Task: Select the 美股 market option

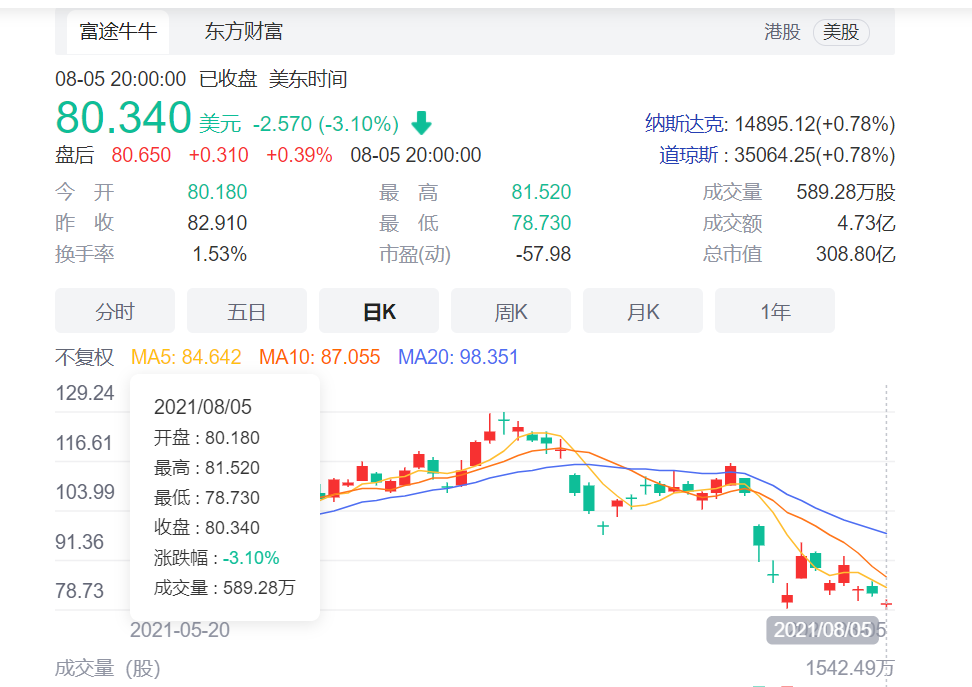Action: tap(841, 32)
